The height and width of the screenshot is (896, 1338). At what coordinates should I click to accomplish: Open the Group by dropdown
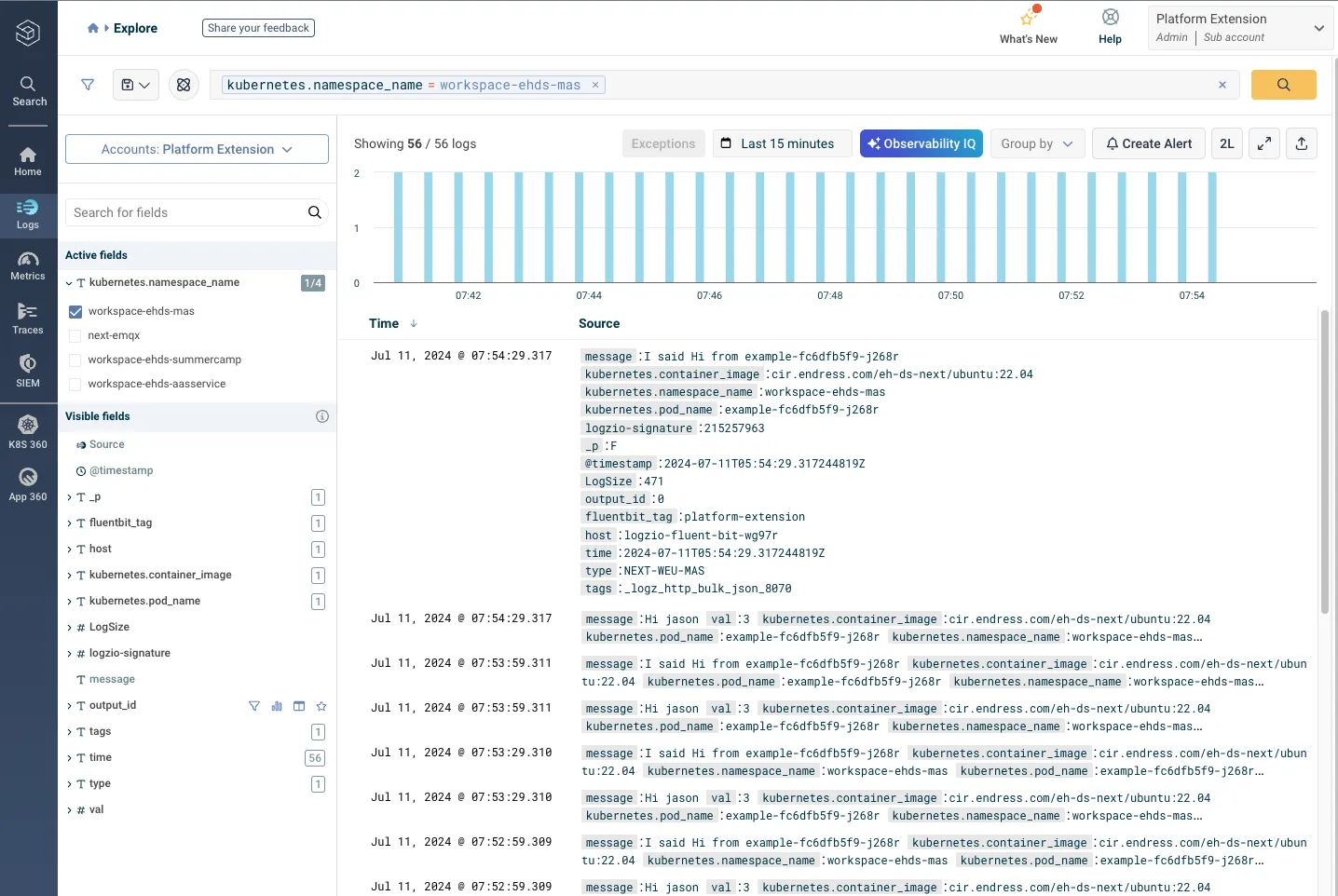1036,143
